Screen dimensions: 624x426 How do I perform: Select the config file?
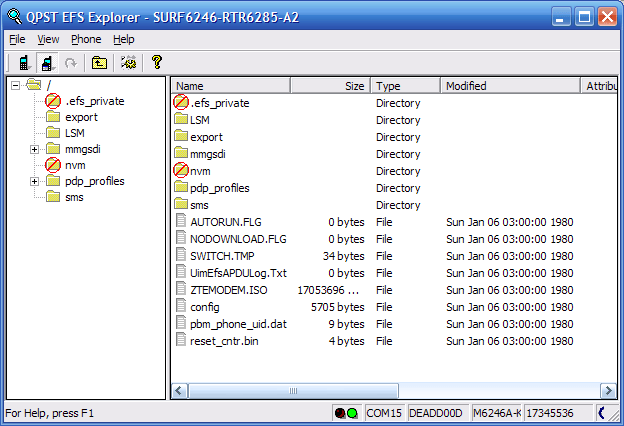pos(205,307)
